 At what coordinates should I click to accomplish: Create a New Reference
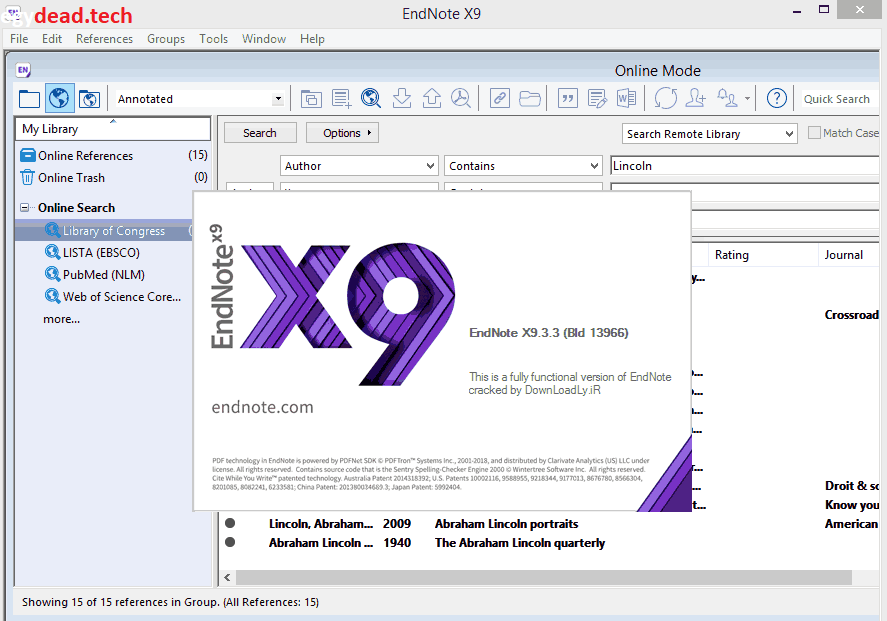tap(340, 98)
